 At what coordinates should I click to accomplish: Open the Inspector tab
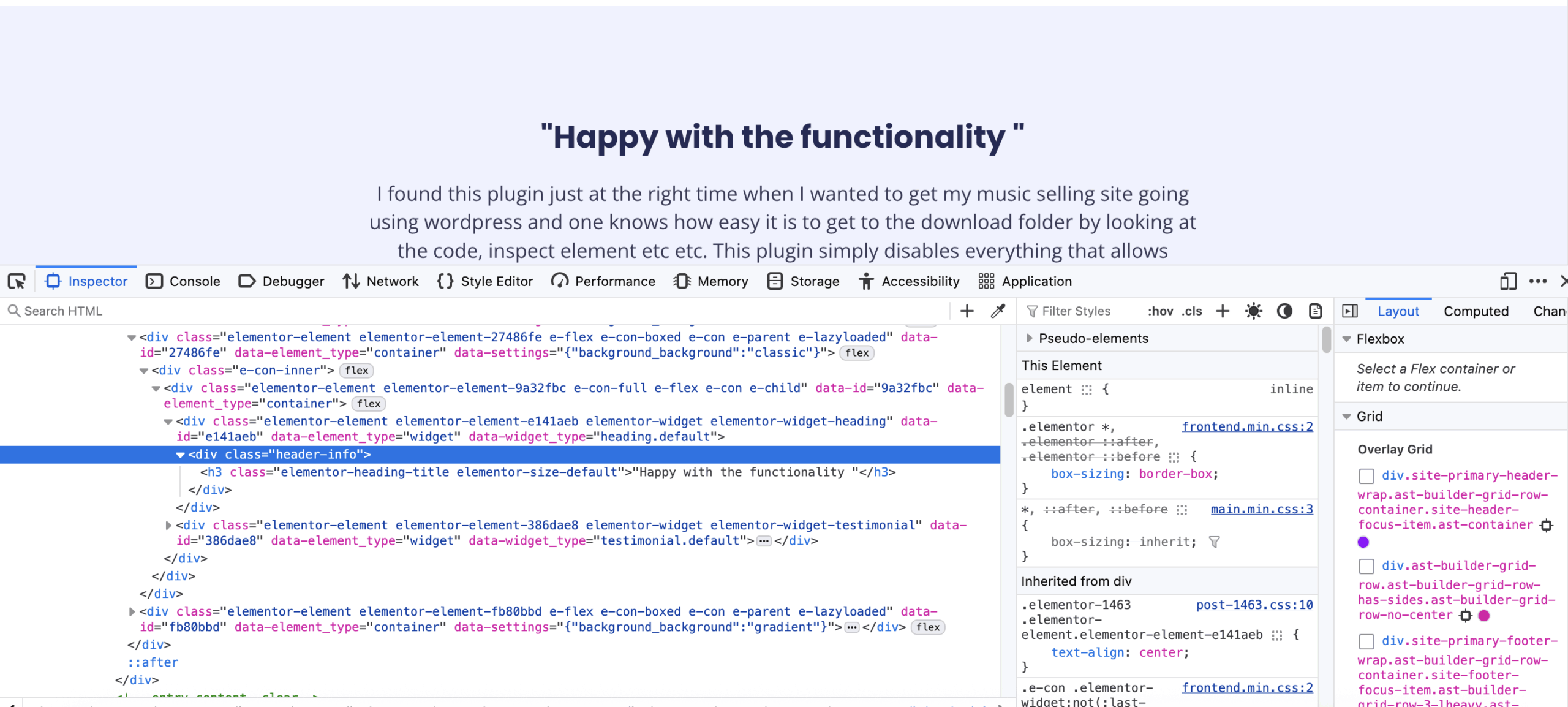click(x=86, y=281)
